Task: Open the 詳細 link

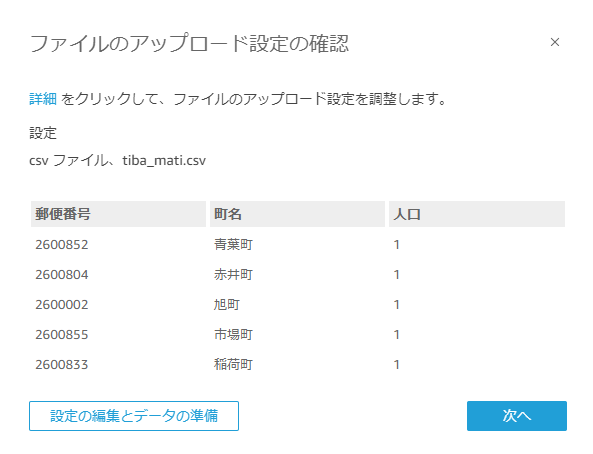Action: tap(43, 99)
